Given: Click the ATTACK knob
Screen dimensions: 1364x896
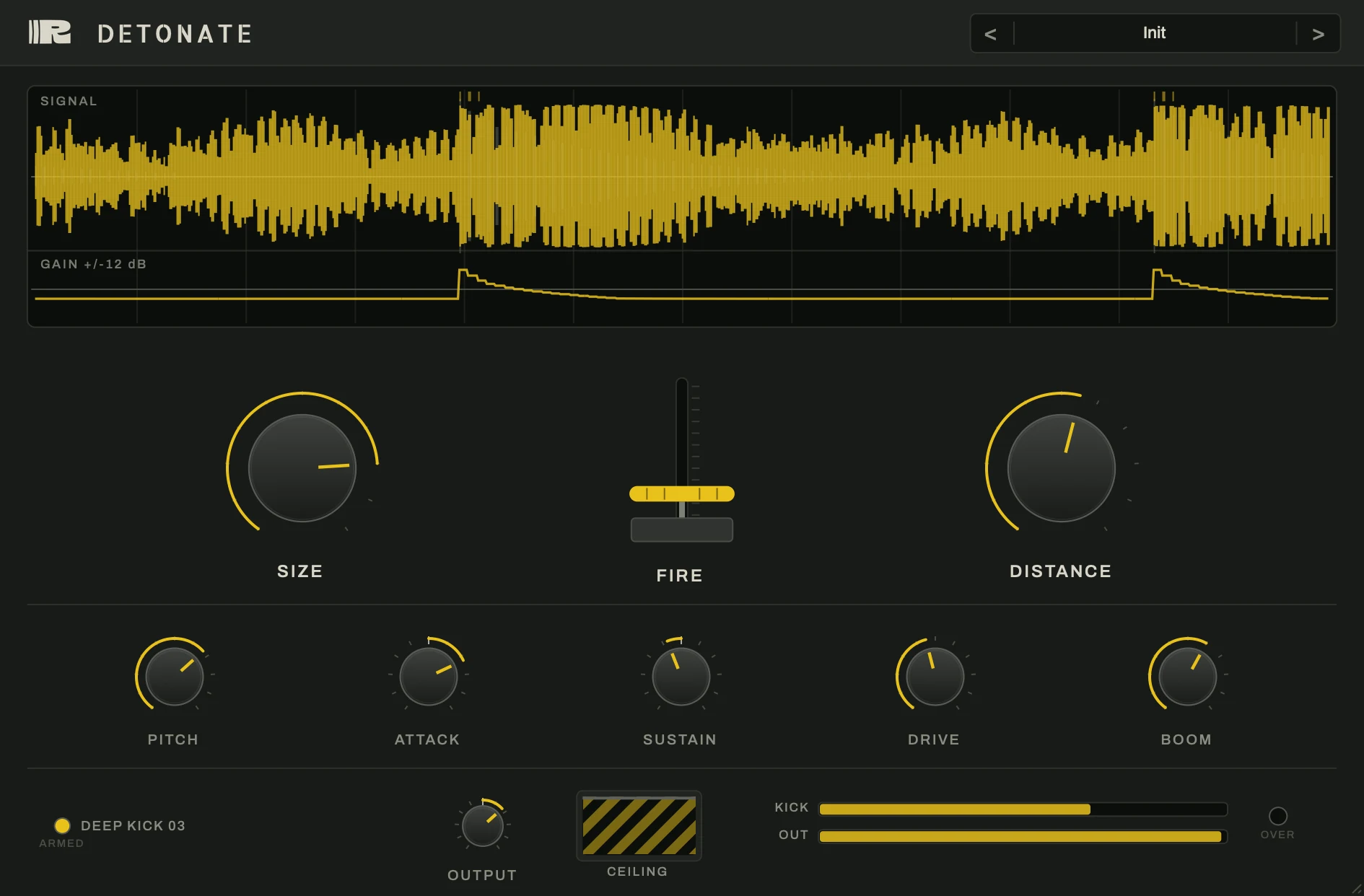Looking at the screenshot, I should 429,676.
